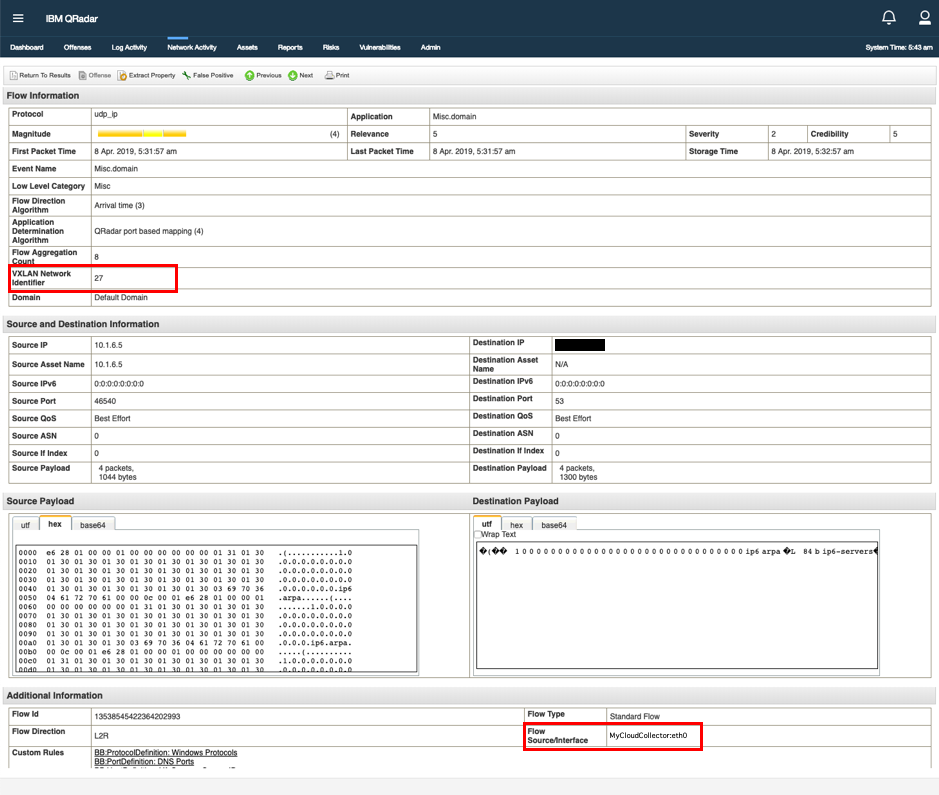
Task: Select Domain value Default Domain
Action: pyautogui.click(x=121, y=298)
